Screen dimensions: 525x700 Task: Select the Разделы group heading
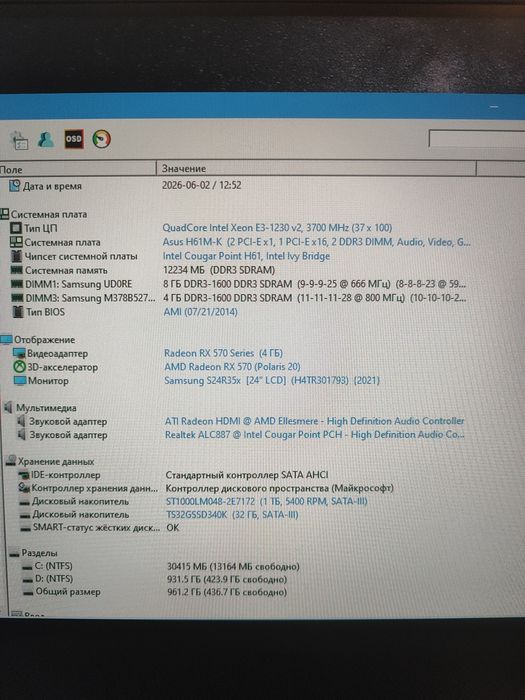(39, 553)
